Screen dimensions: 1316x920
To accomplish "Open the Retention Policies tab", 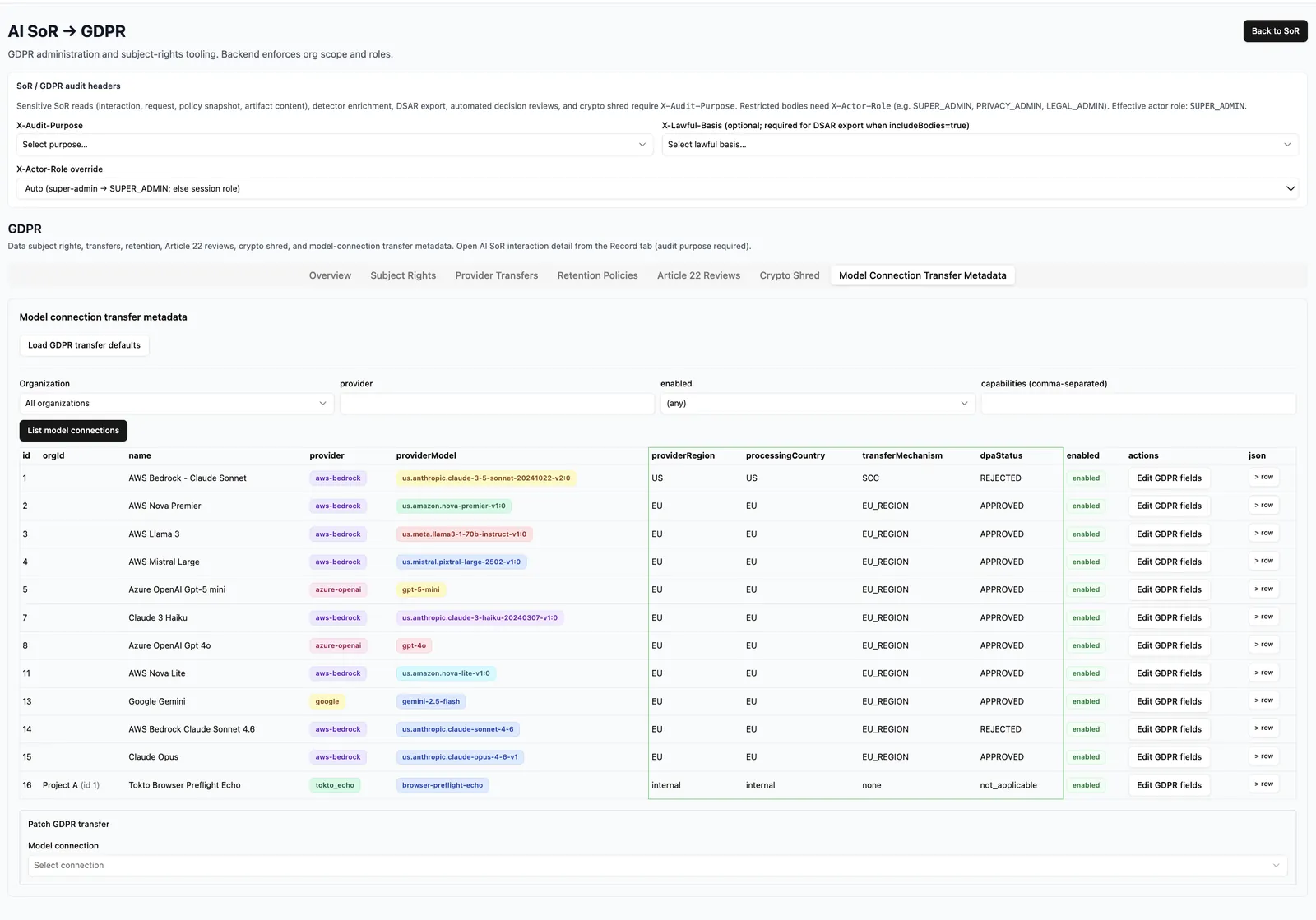I will (597, 275).
